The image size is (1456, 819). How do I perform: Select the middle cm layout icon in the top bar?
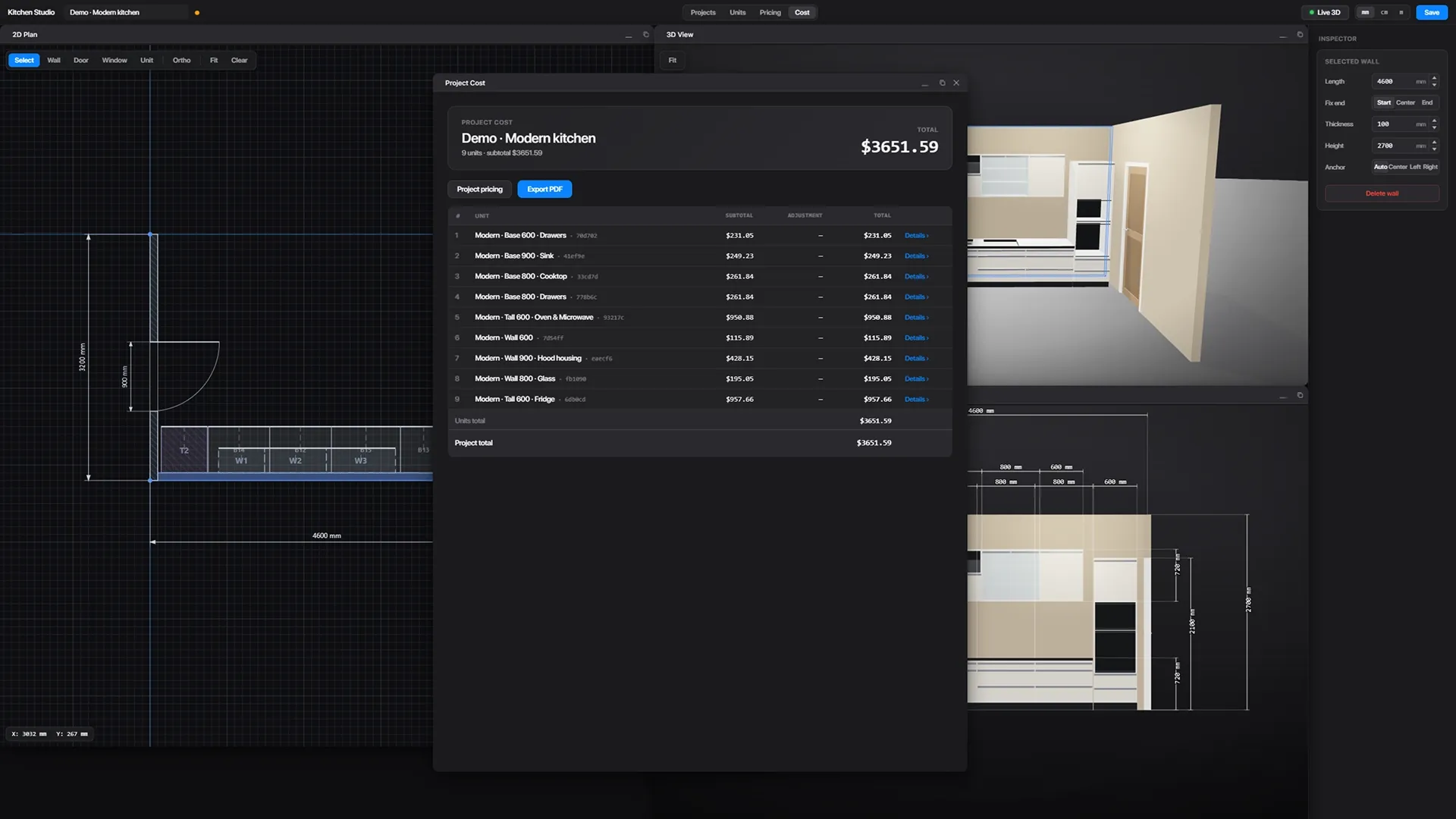point(1384,12)
